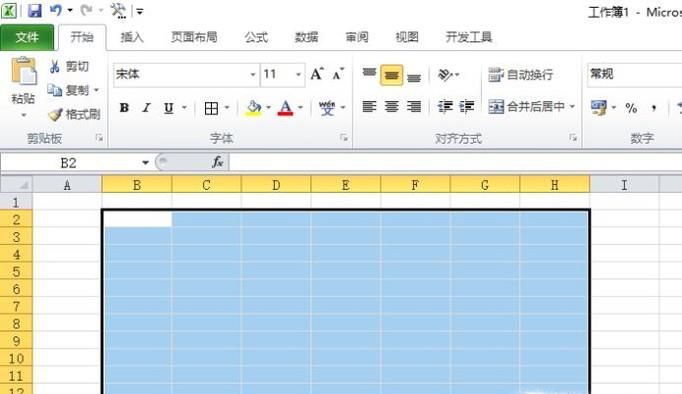Toggle Bold formatting

124,107
